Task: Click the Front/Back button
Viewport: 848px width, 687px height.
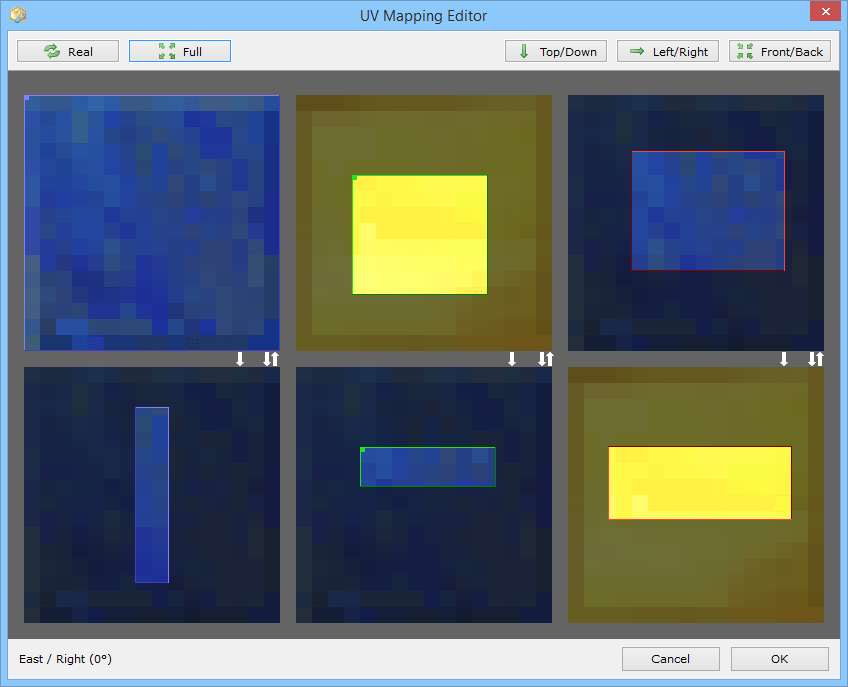Action: tap(780, 52)
